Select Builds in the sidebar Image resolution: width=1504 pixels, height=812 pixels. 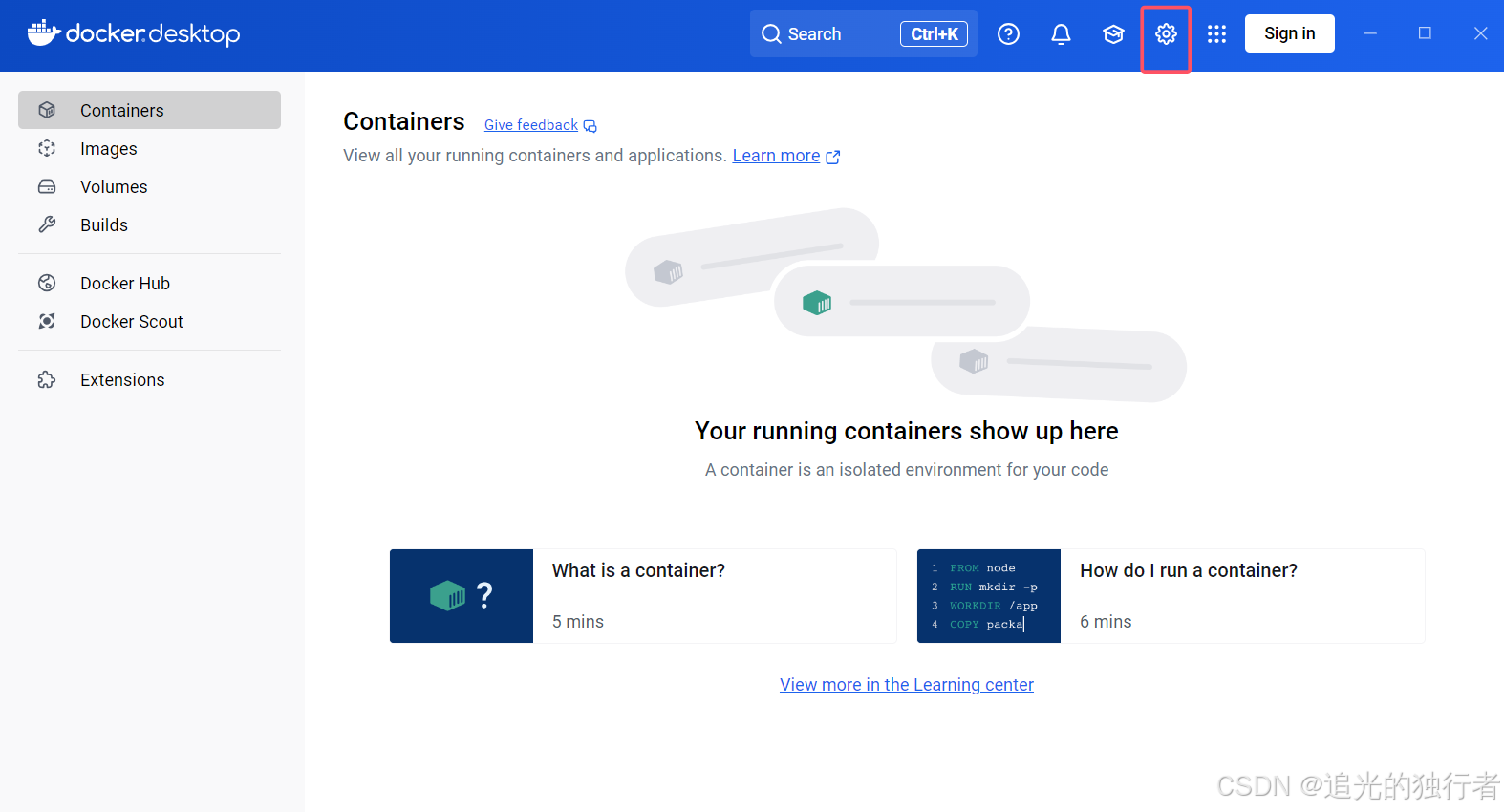[x=149, y=224]
